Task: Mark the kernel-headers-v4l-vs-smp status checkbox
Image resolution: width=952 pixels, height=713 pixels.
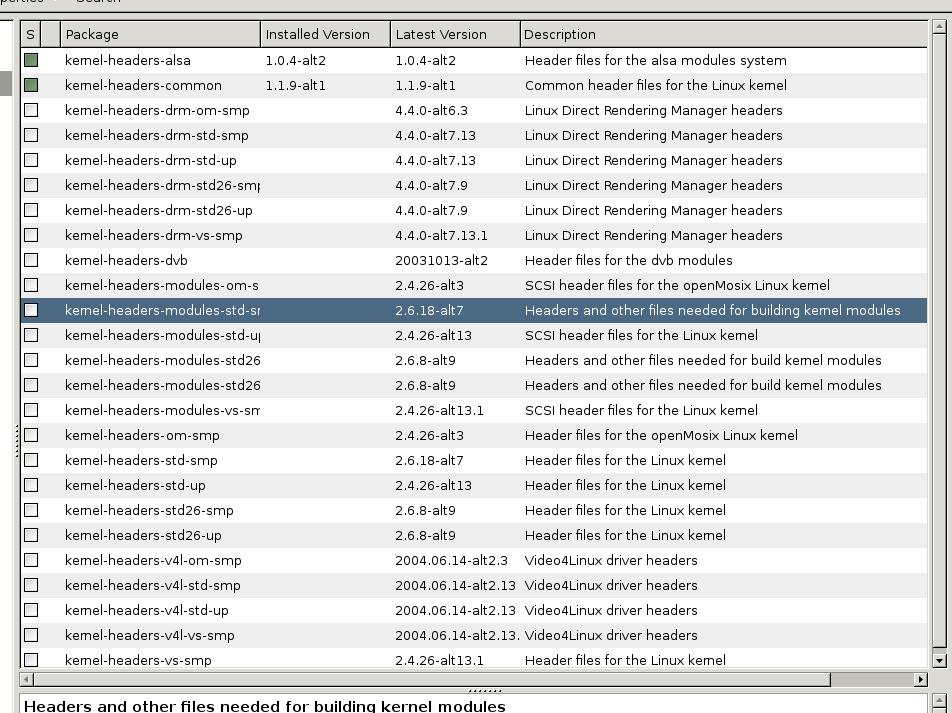Action: pos(31,635)
